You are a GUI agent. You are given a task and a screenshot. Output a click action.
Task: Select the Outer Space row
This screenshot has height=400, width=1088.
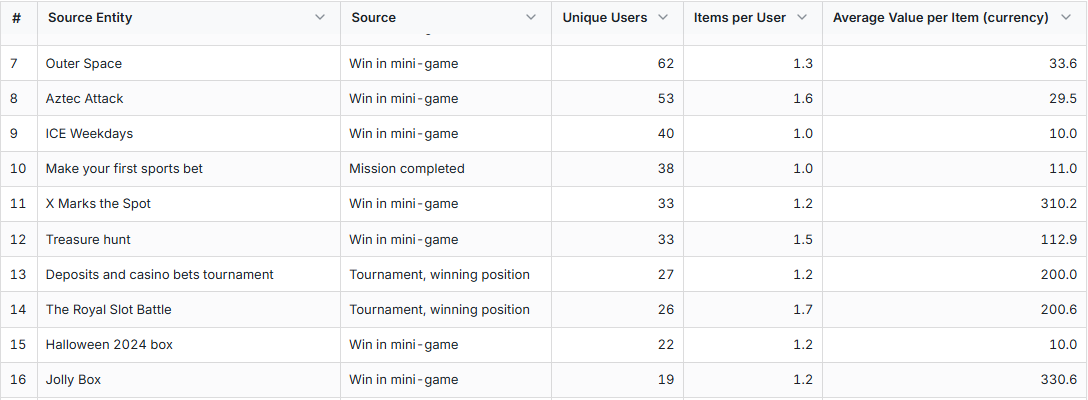(x=84, y=63)
